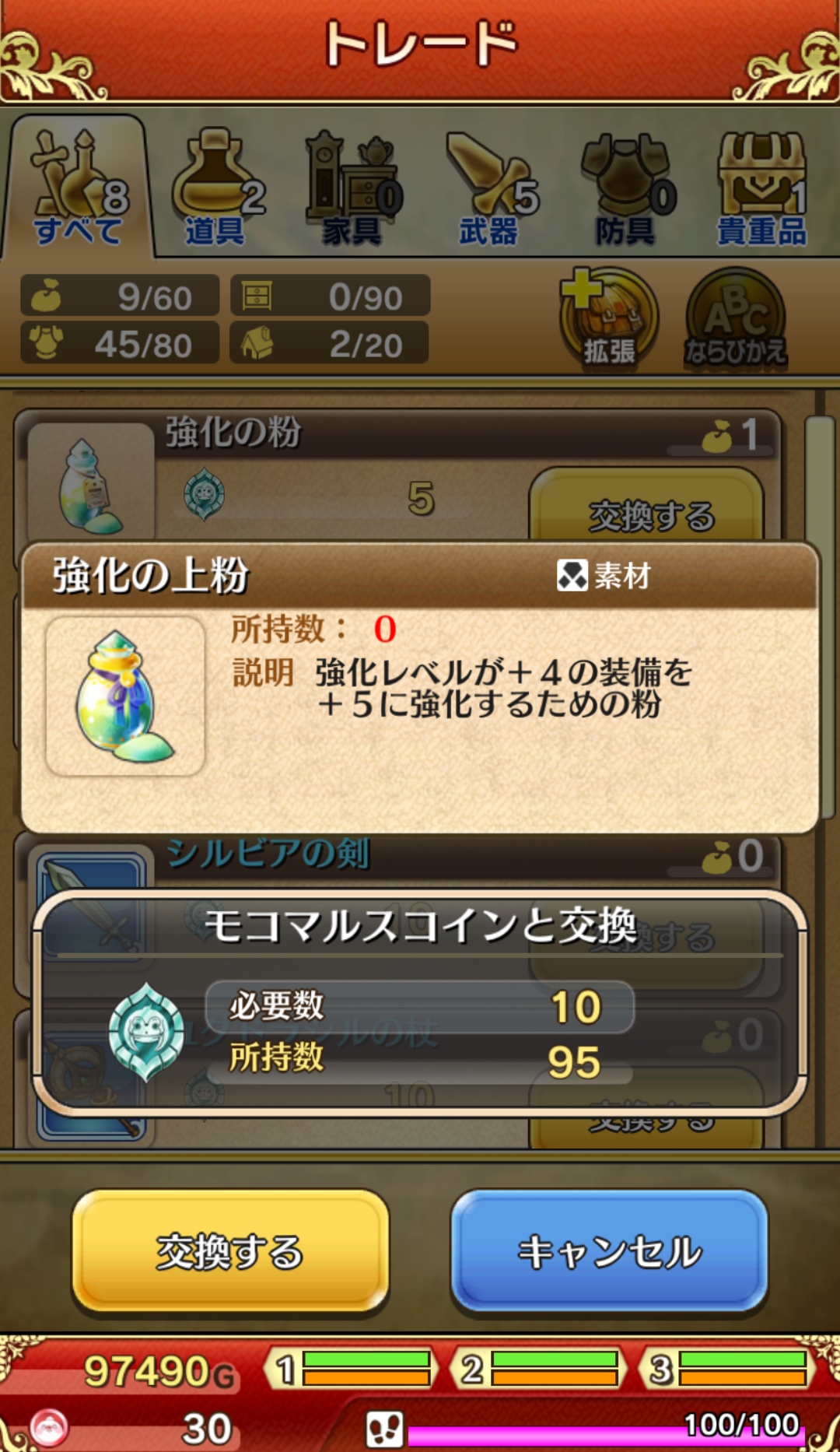This screenshot has width=840, height=1452.
Task: Tap the モコマルスコイン coin icon
Action: point(146,1032)
